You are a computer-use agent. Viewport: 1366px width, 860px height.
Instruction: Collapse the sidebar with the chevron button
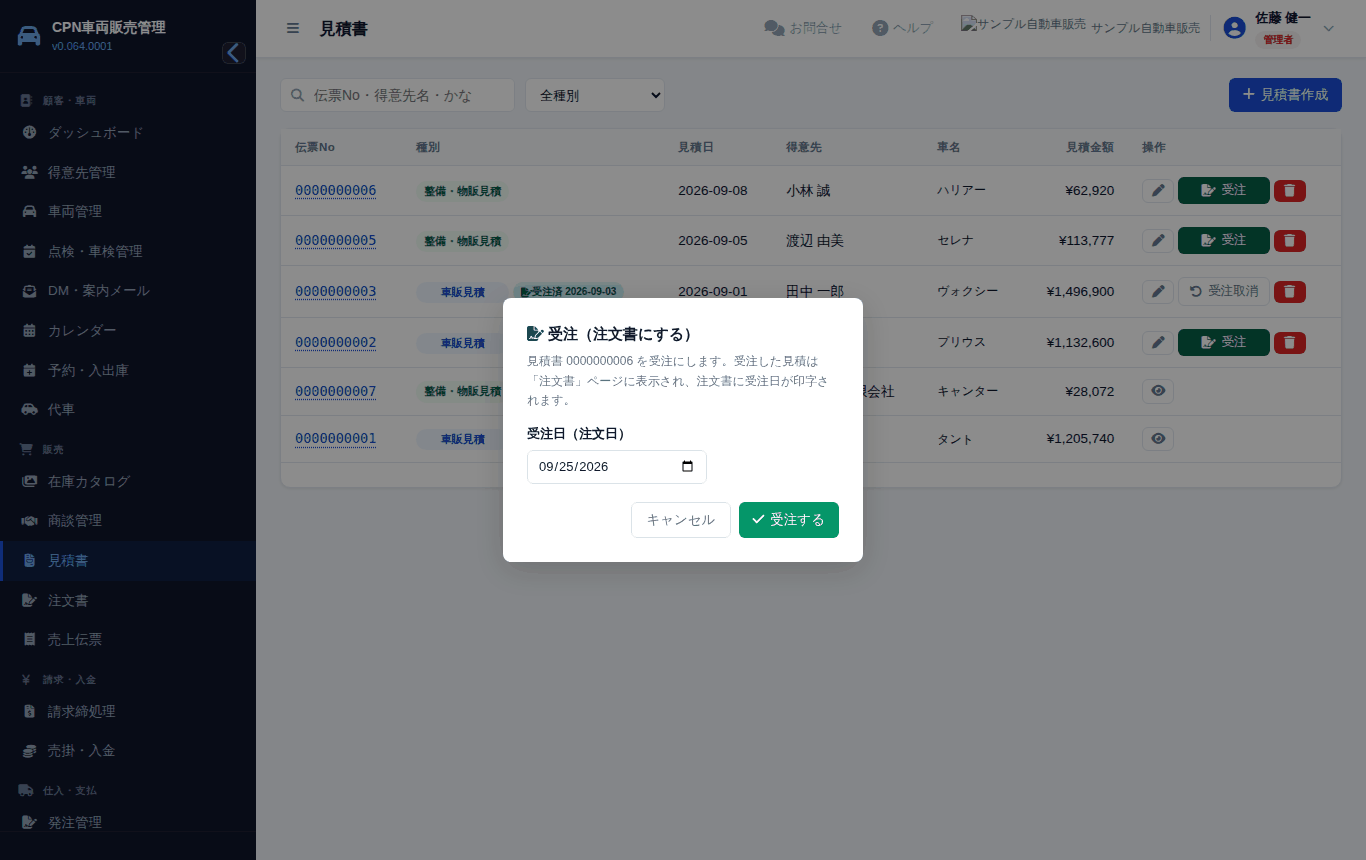click(234, 53)
